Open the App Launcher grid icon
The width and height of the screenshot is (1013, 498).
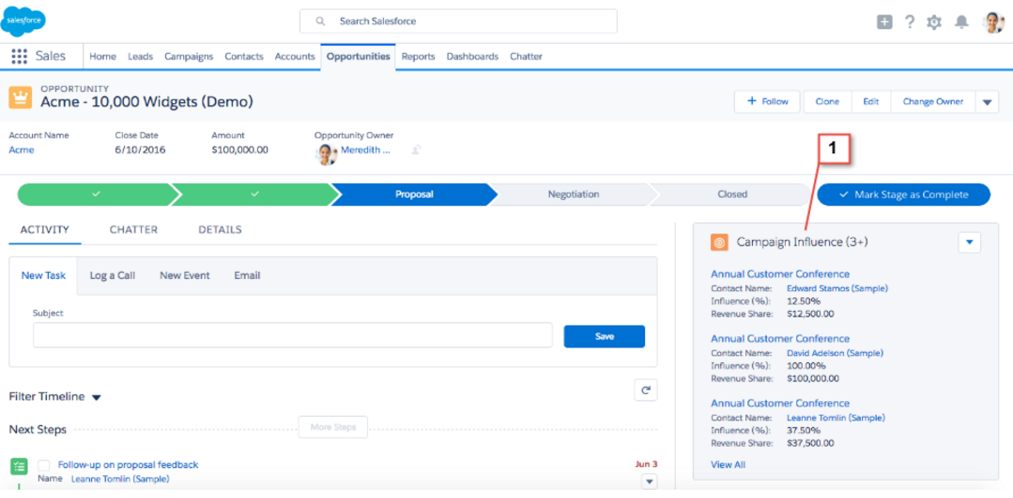pos(19,56)
